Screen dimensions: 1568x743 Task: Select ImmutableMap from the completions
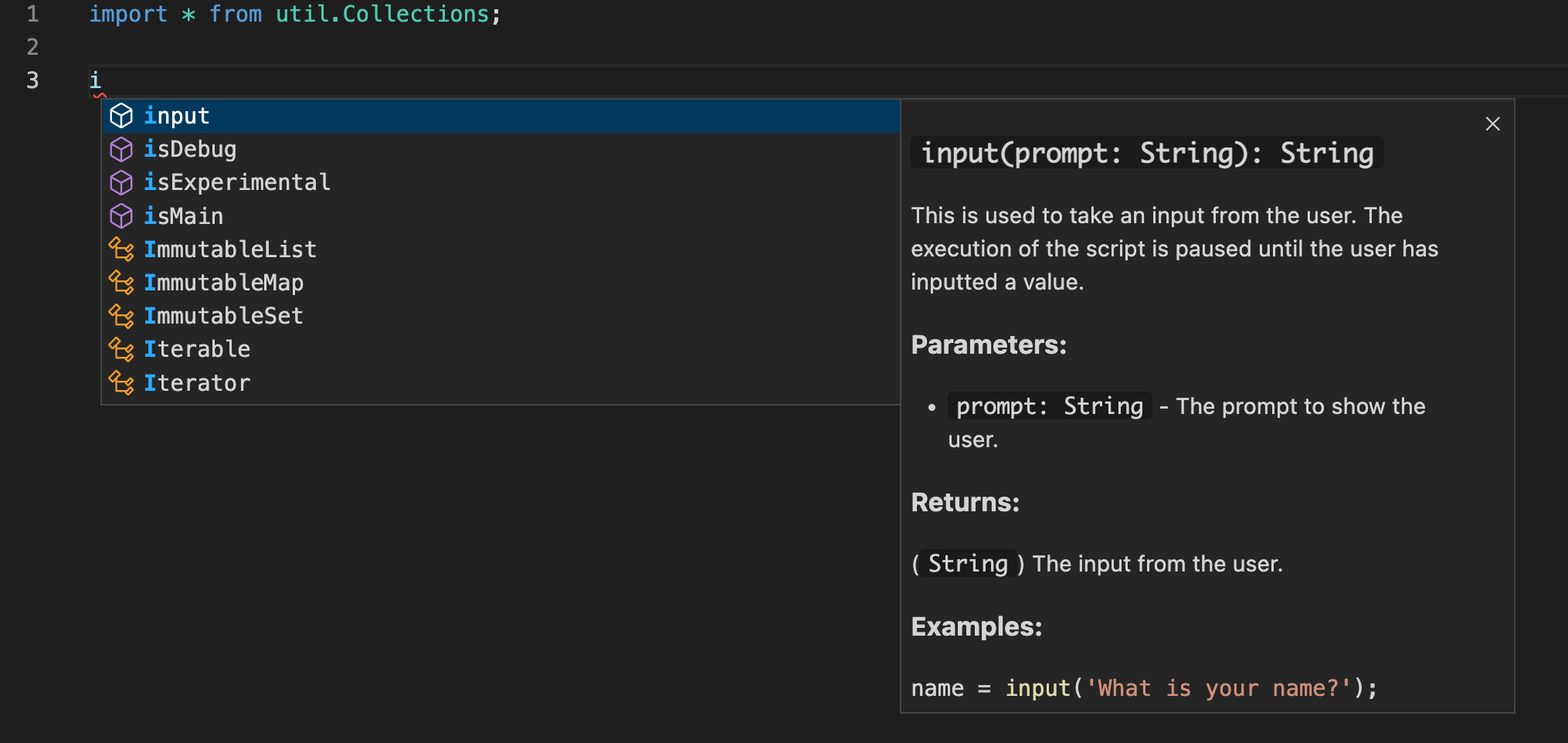point(224,283)
